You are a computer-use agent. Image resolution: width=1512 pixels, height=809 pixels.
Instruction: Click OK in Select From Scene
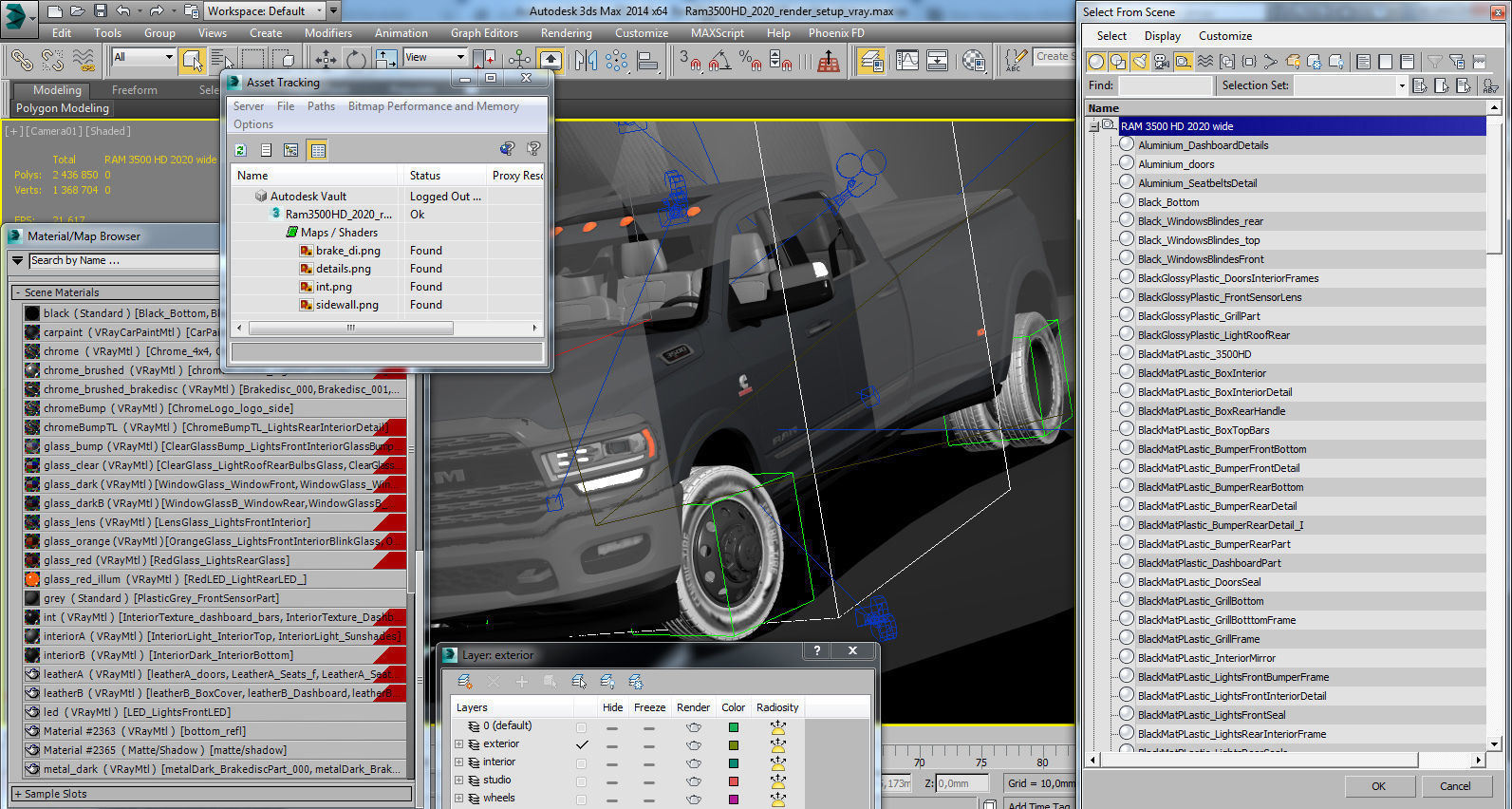1378,786
